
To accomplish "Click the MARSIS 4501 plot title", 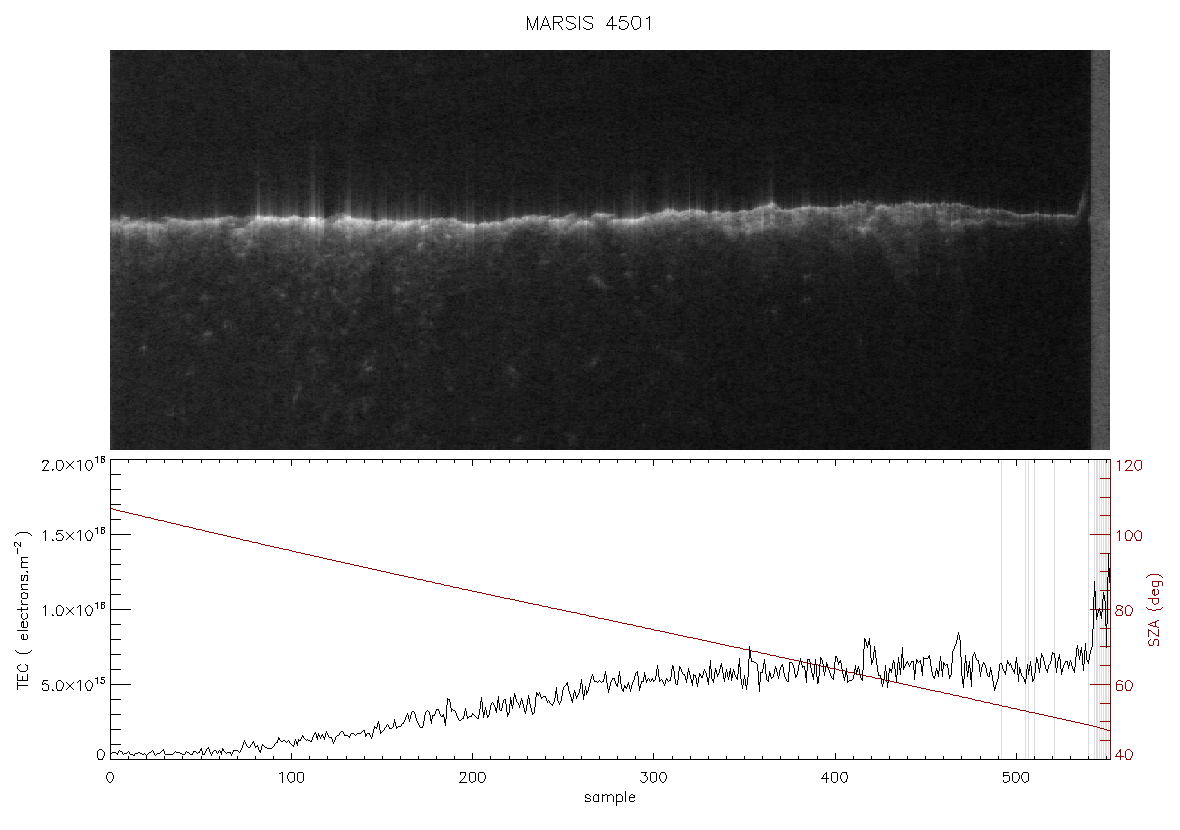I will click(x=588, y=23).
